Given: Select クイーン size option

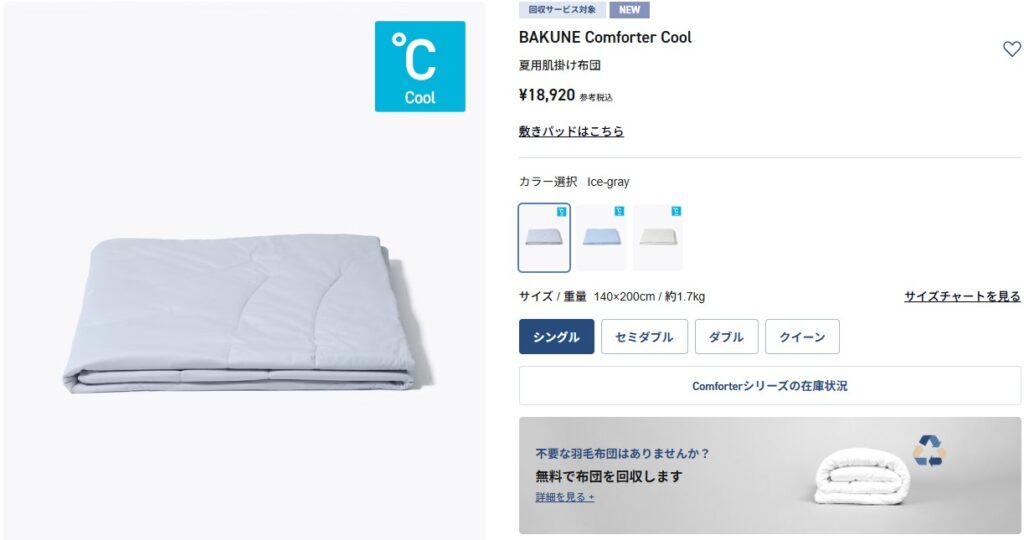Looking at the screenshot, I should [x=803, y=337].
